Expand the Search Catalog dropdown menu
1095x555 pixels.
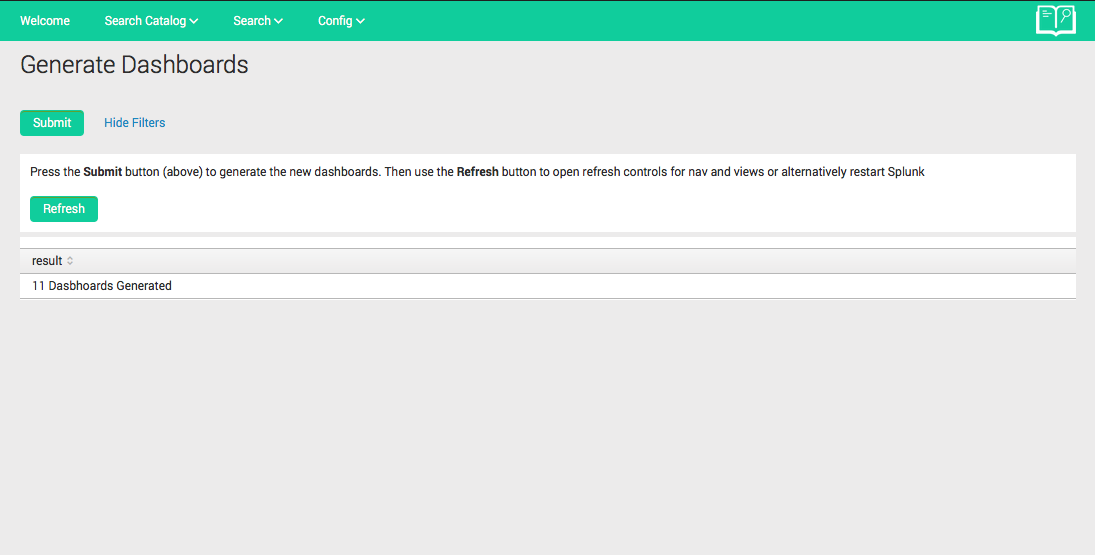152,21
